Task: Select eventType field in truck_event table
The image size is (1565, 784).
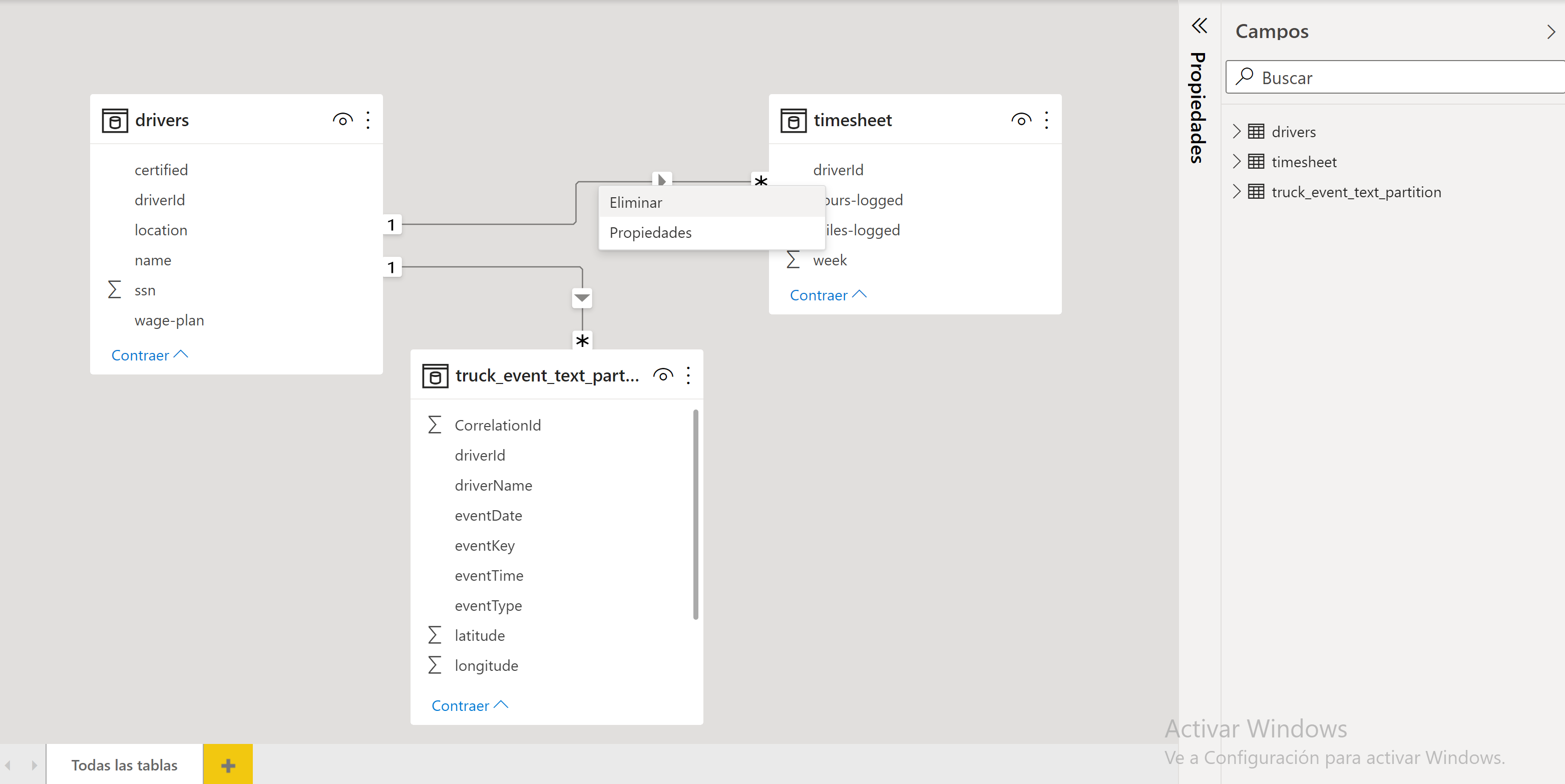Action: click(x=489, y=606)
